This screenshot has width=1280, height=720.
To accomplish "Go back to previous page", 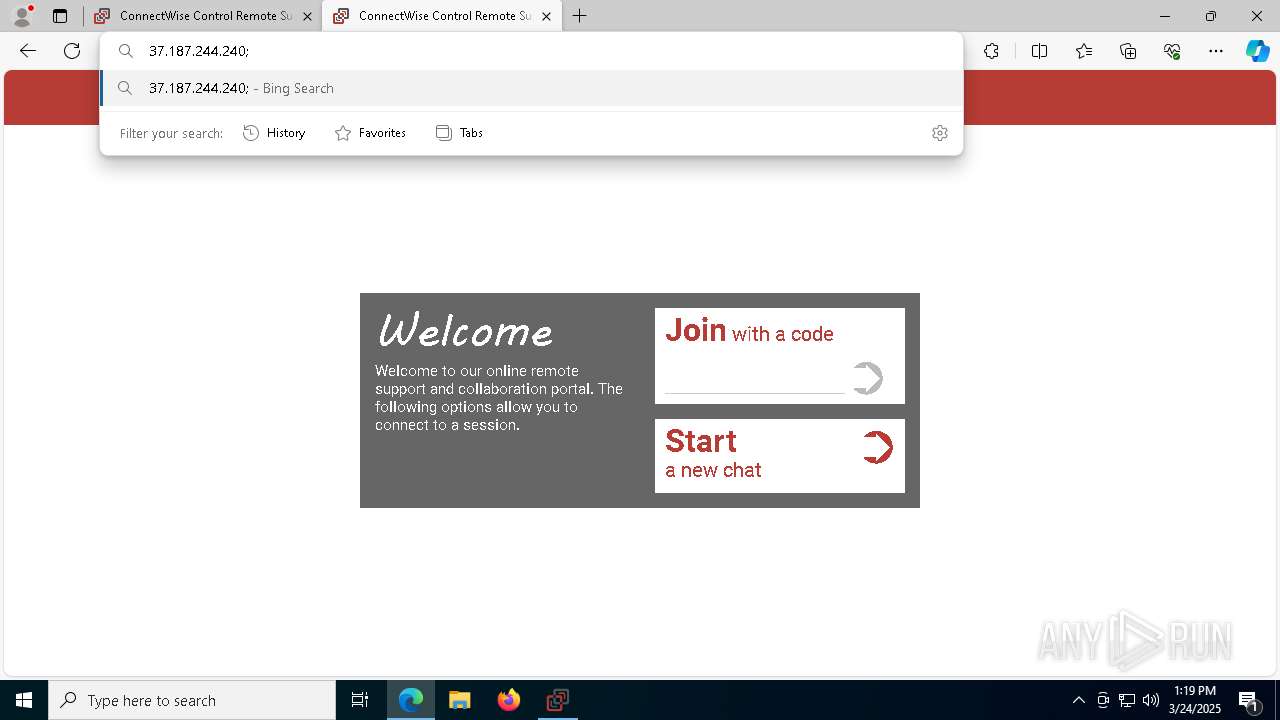I will pos(28,51).
